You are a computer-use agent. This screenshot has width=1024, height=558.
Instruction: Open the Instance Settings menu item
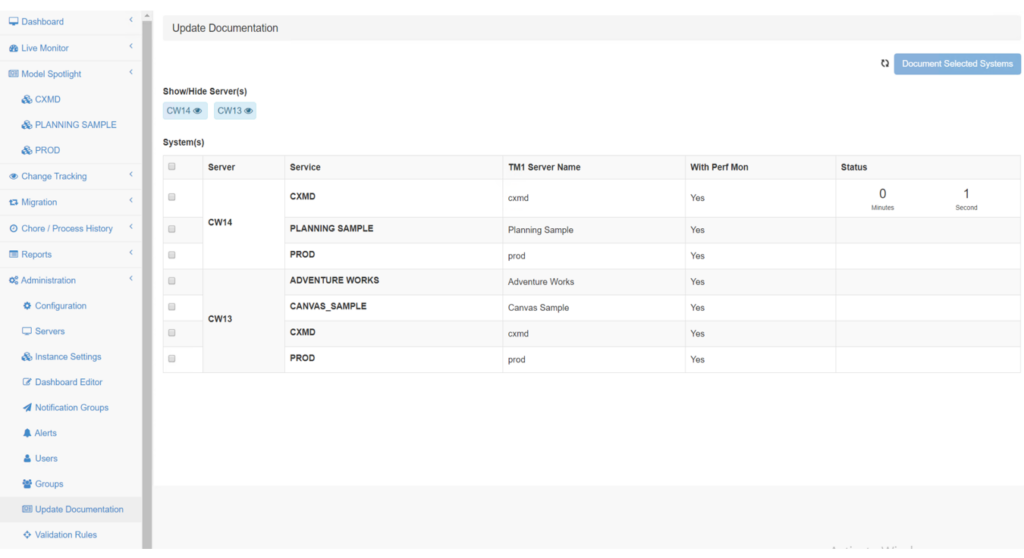point(67,357)
